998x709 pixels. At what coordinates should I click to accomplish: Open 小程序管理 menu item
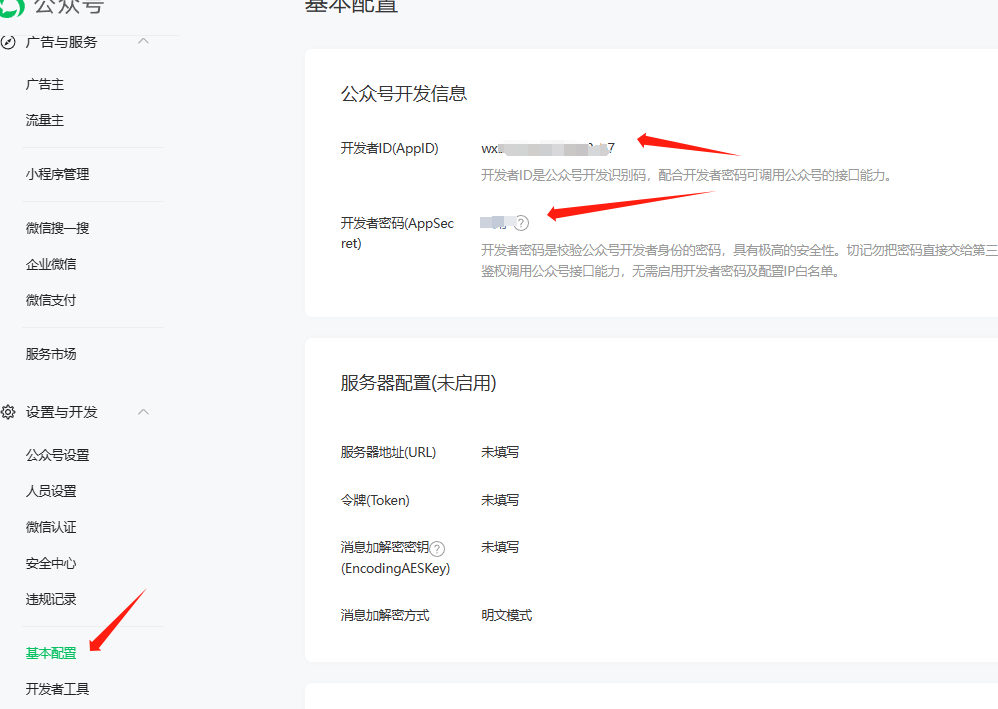pyautogui.click(x=57, y=174)
